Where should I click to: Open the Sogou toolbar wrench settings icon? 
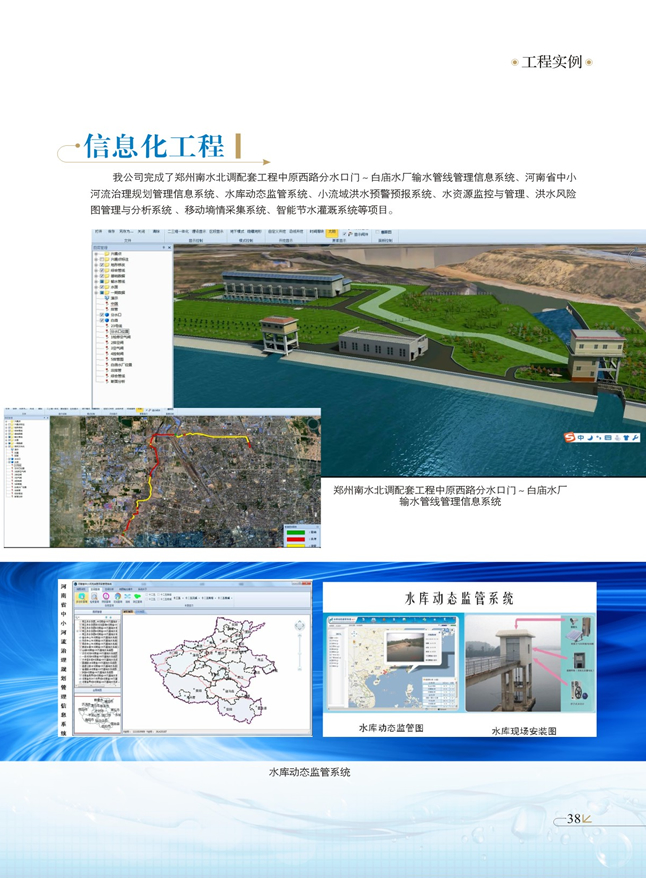pos(637,438)
